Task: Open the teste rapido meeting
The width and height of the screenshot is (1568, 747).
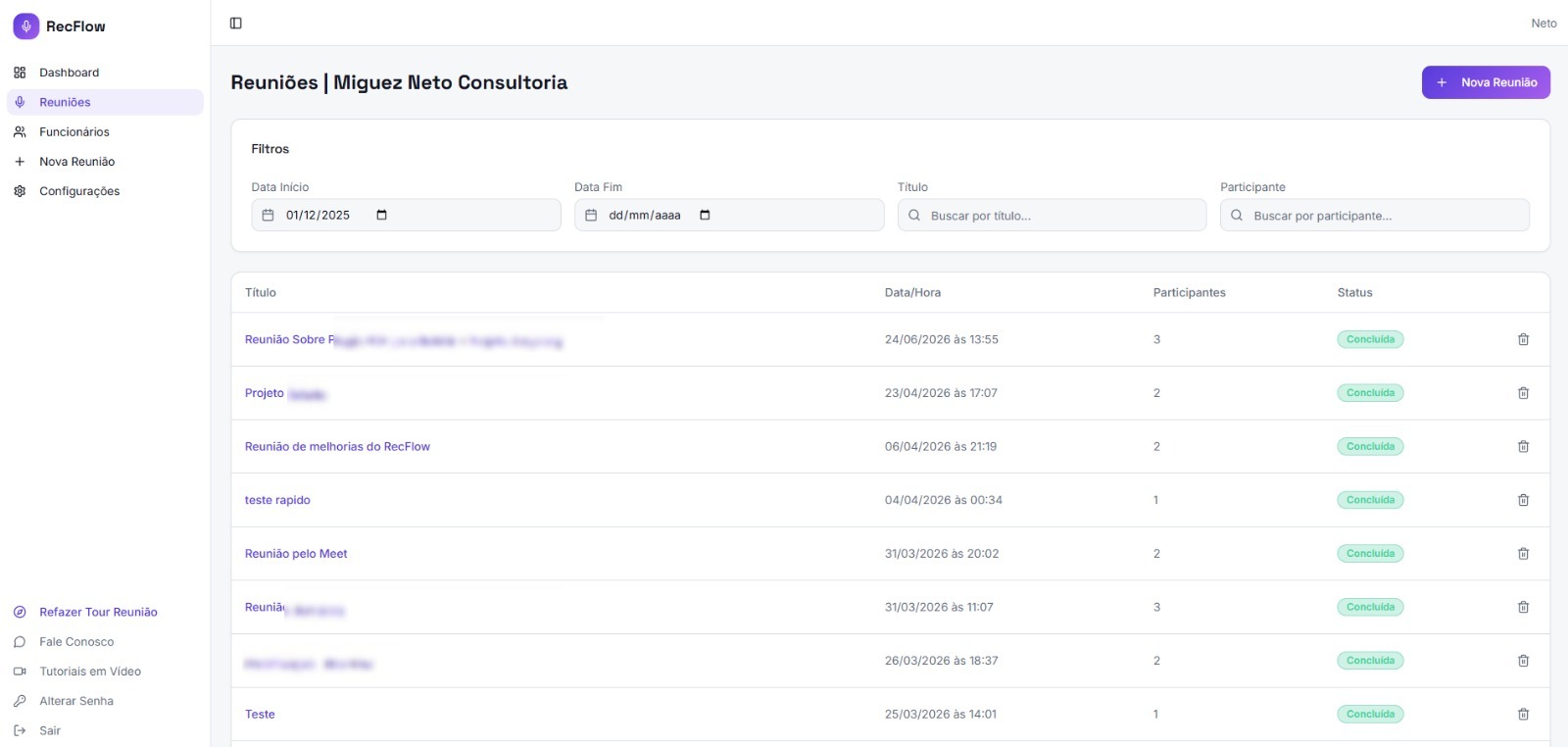Action: click(277, 500)
